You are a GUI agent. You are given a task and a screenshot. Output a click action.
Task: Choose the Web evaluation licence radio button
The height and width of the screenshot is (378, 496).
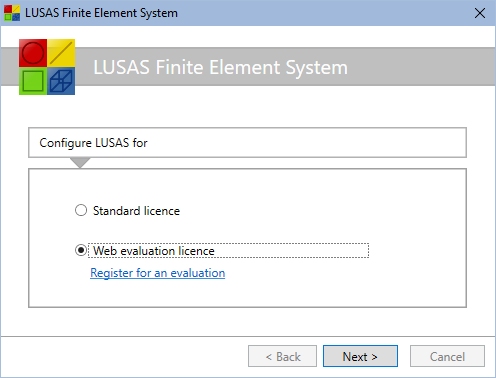click(x=81, y=250)
